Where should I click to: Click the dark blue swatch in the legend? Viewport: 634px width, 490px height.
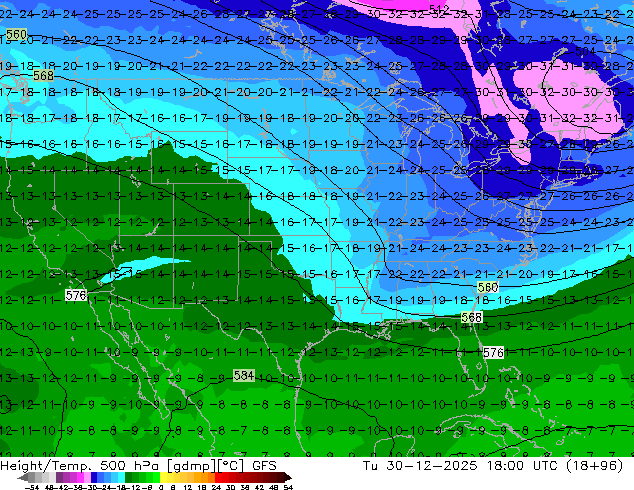pyautogui.click(x=94, y=477)
